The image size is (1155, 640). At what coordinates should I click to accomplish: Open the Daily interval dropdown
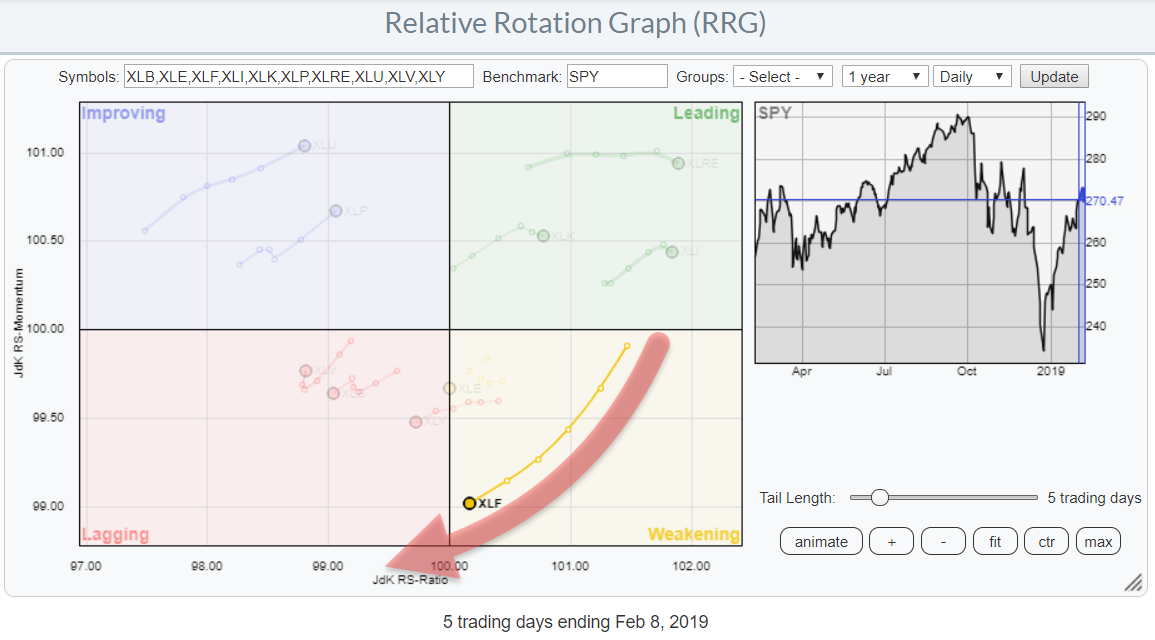(x=971, y=77)
